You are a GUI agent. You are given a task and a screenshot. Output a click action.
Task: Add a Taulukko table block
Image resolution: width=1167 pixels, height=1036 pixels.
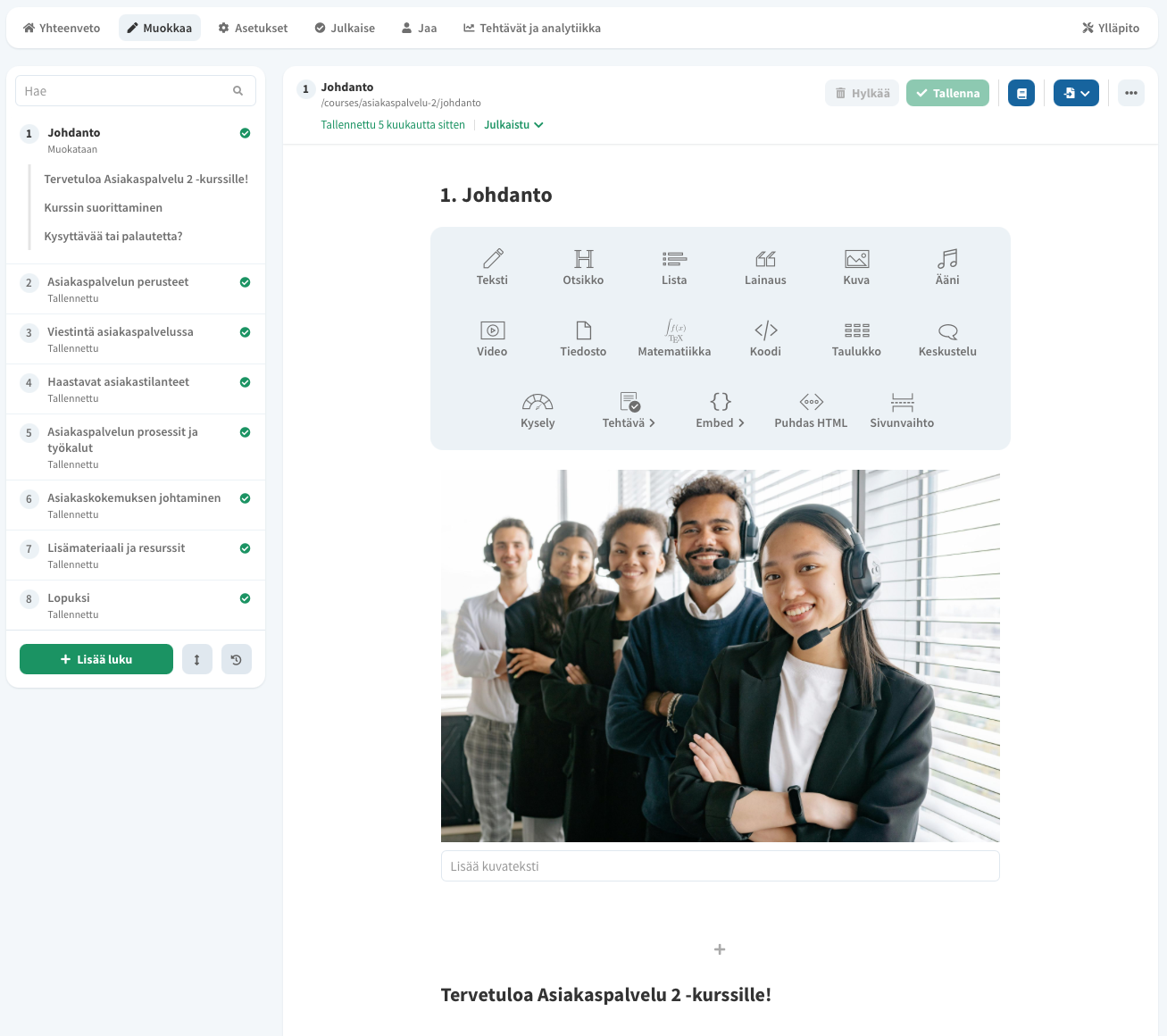856,338
